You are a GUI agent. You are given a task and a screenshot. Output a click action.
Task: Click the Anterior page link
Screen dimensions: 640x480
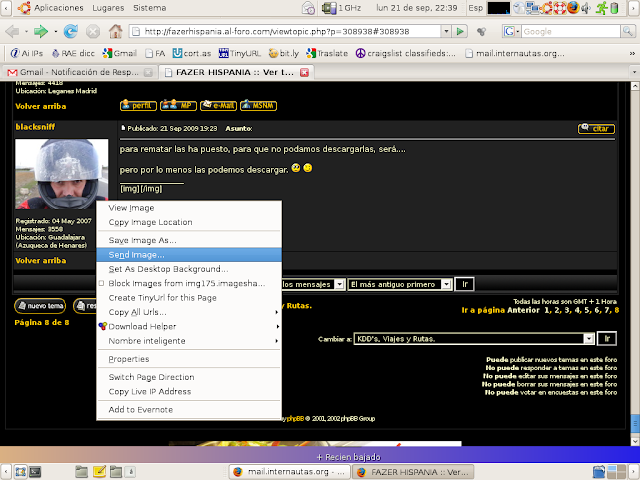coord(523,310)
